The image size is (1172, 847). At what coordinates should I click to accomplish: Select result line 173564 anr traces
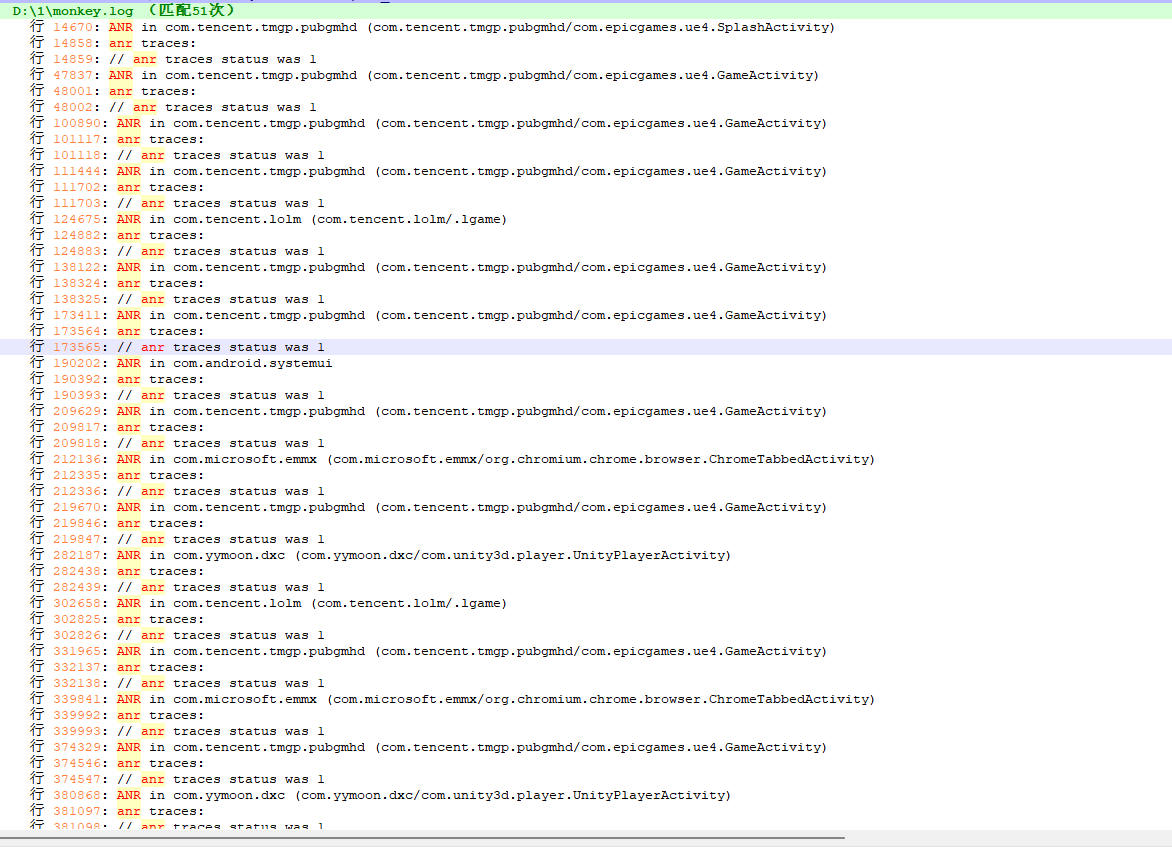(586, 331)
